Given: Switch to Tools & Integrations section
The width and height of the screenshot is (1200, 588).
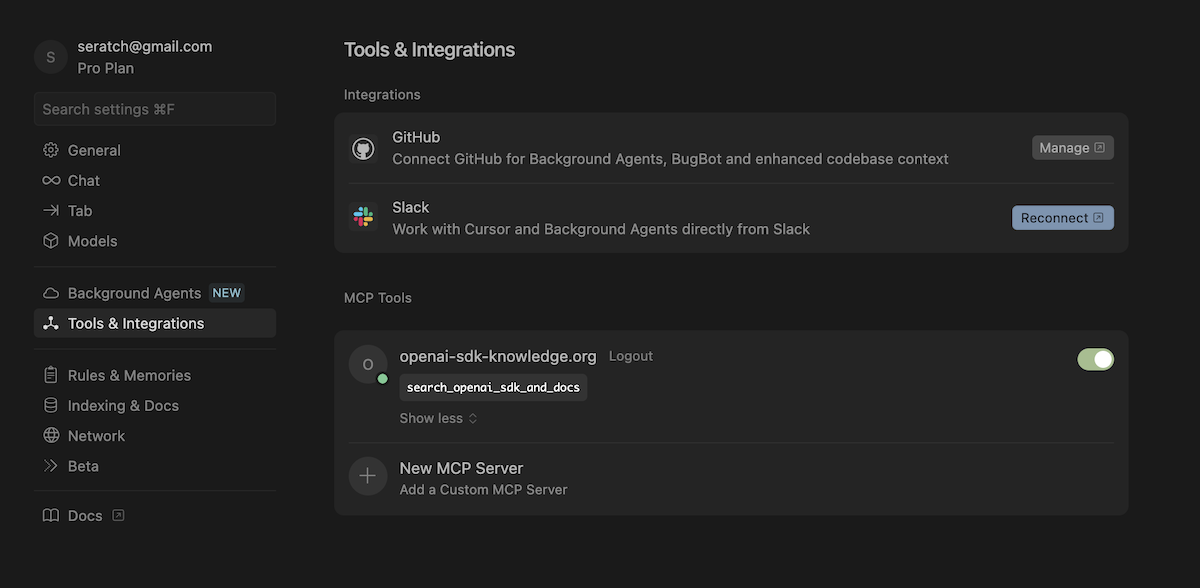Looking at the screenshot, I should 135,322.
